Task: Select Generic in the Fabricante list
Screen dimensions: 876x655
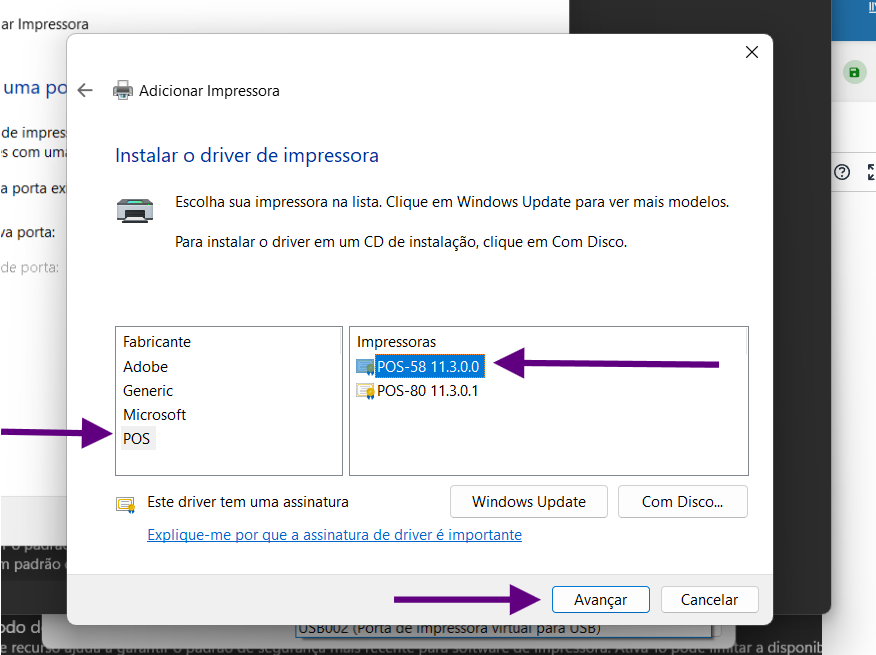Action: [148, 391]
